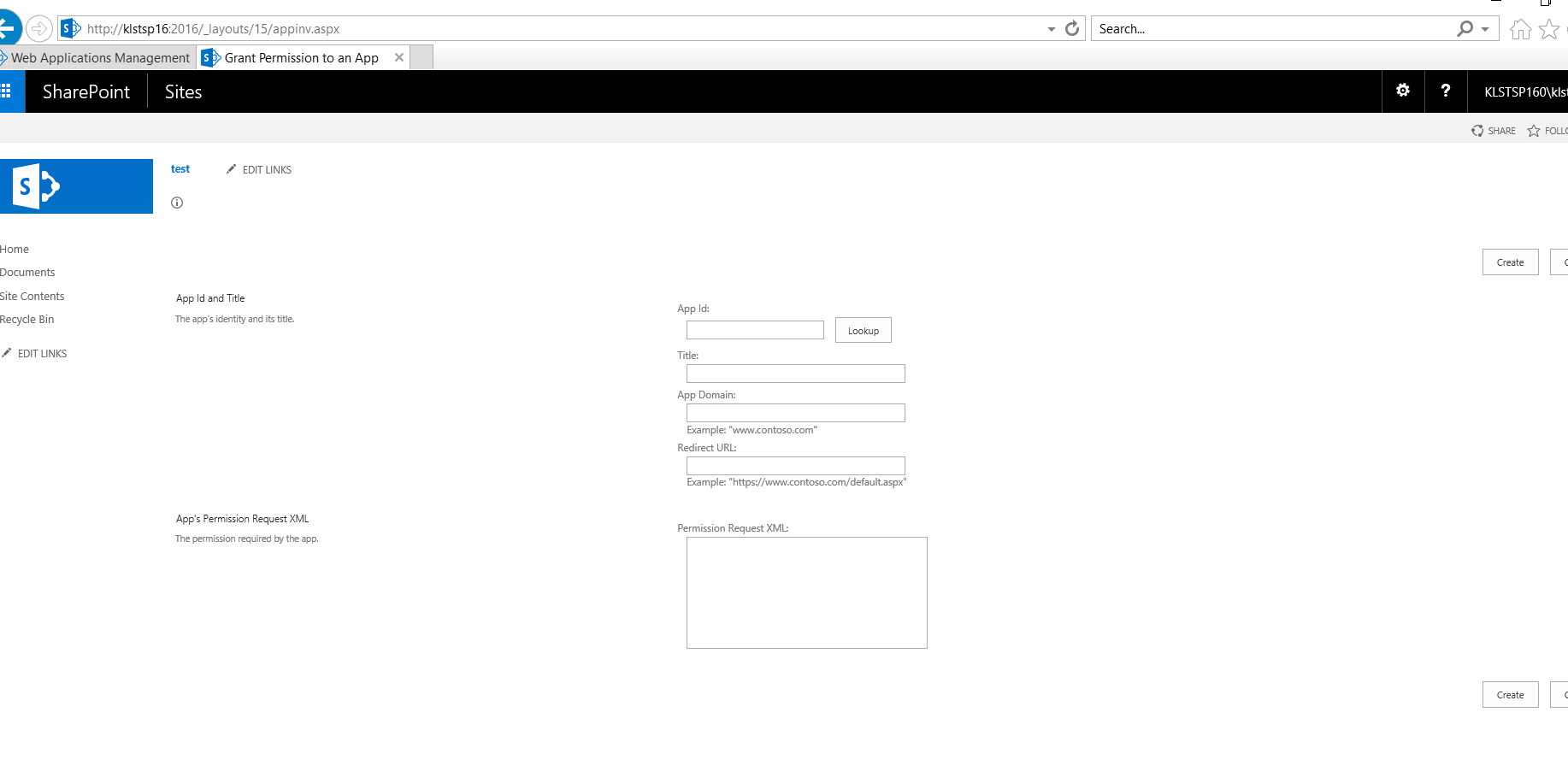Screen dimensions: 1568x783
Task: Click the lower Create button
Action: click(x=1511, y=695)
